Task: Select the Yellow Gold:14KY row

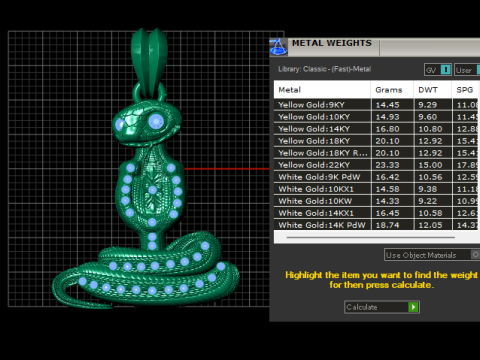Action: (x=376, y=129)
